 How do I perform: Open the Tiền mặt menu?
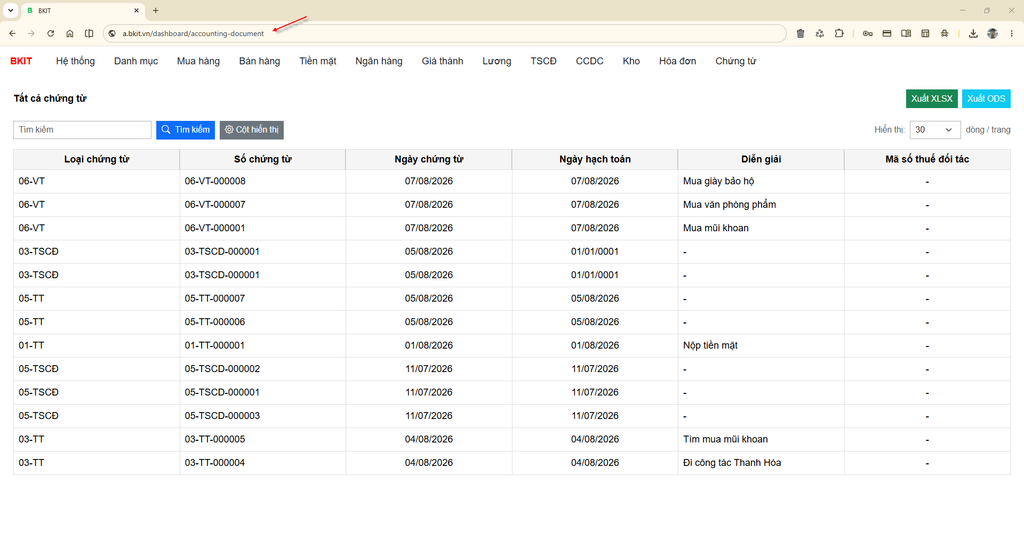point(318,61)
